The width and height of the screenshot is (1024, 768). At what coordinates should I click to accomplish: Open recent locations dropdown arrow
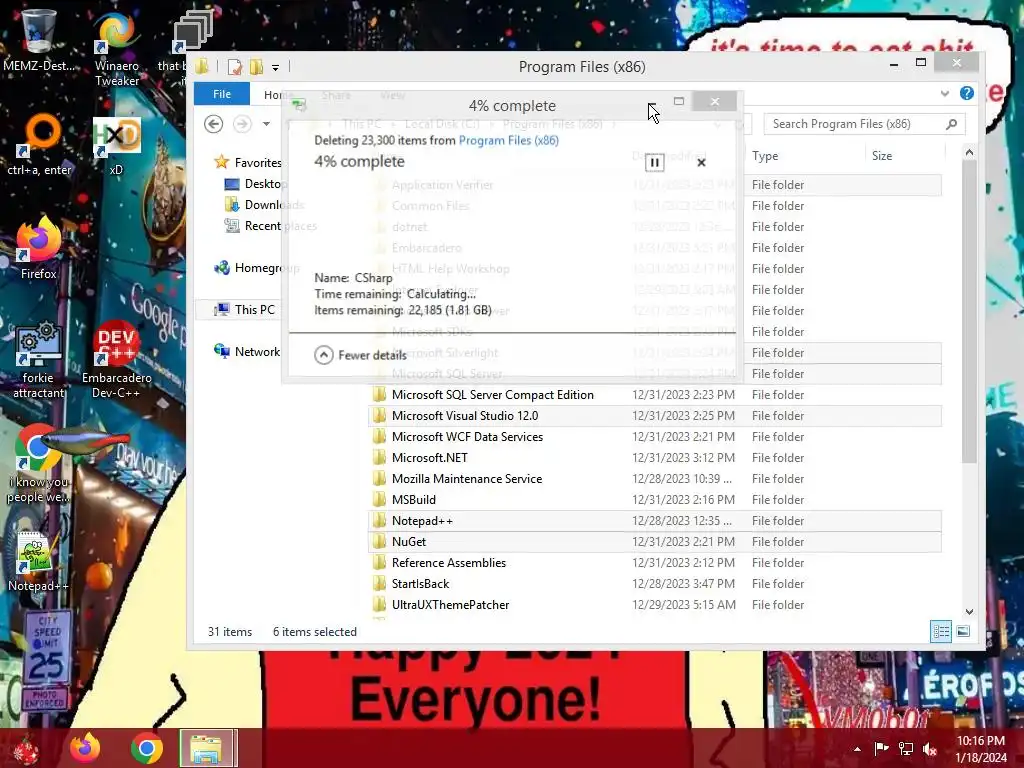[266, 123]
